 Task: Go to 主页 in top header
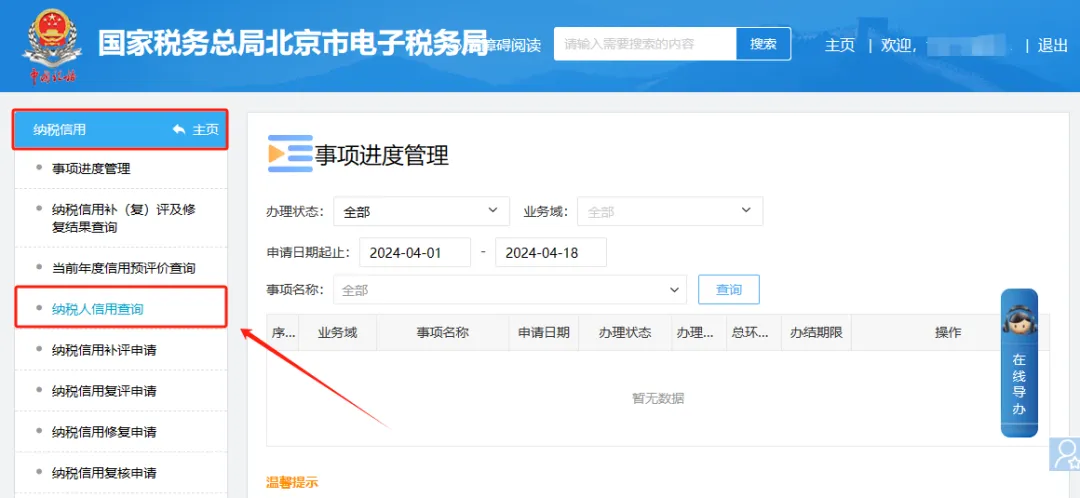[x=840, y=45]
